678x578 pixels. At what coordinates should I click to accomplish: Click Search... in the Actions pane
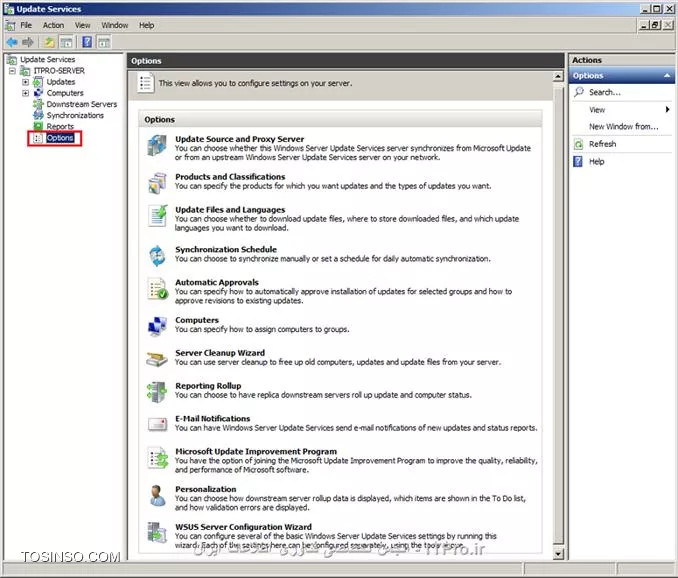pos(604,92)
